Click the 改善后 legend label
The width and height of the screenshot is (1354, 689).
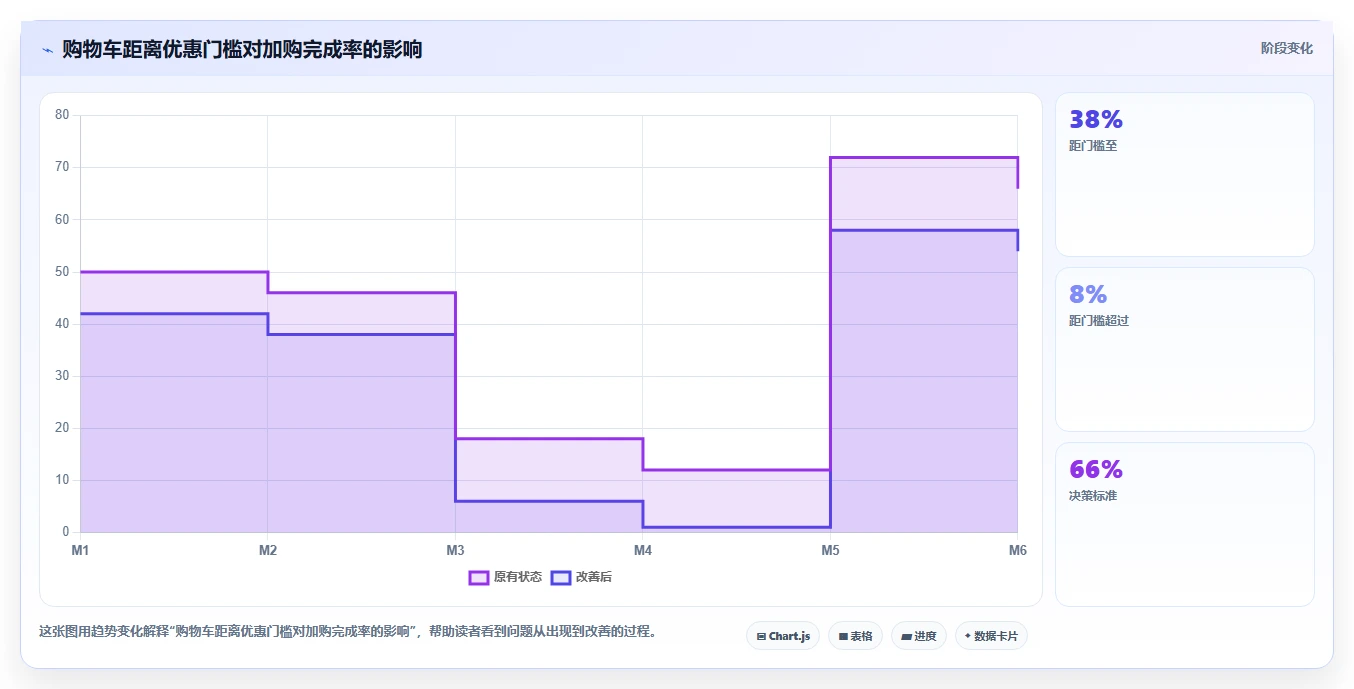[593, 577]
